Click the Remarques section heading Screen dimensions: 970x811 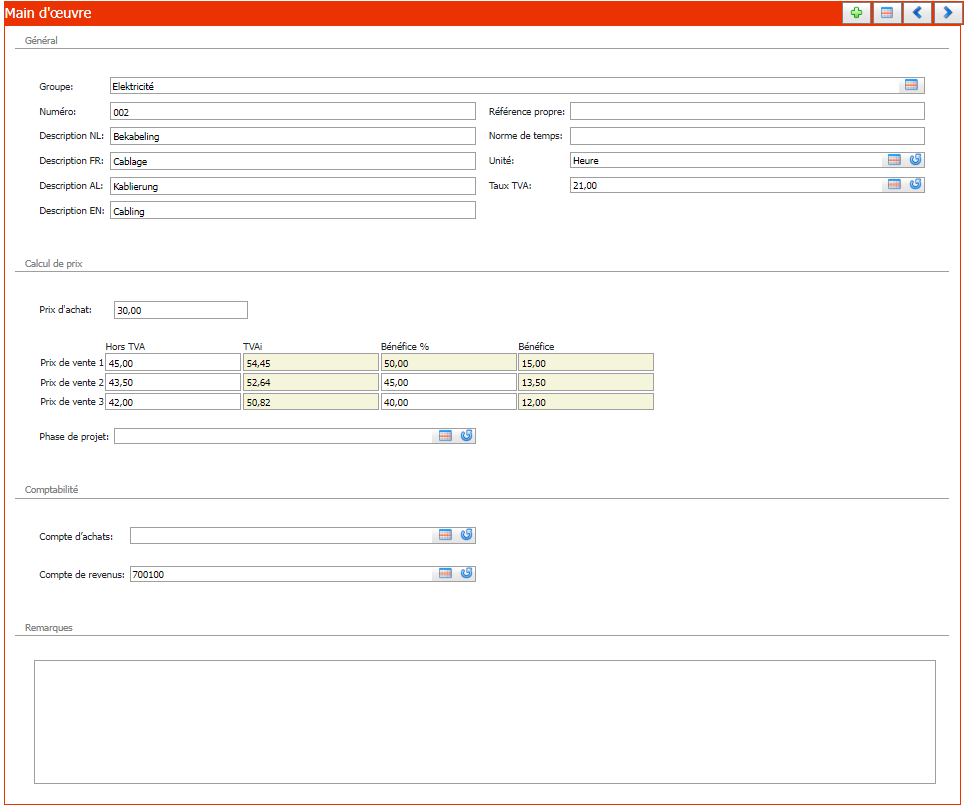48,627
